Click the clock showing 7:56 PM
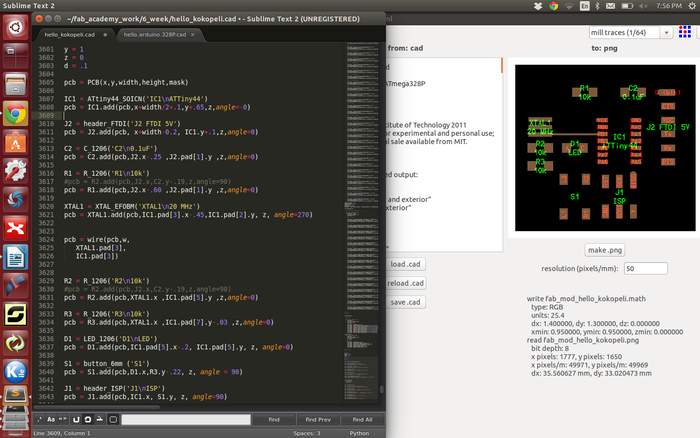Image resolution: width=700 pixels, height=438 pixels. (x=669, y=6)
